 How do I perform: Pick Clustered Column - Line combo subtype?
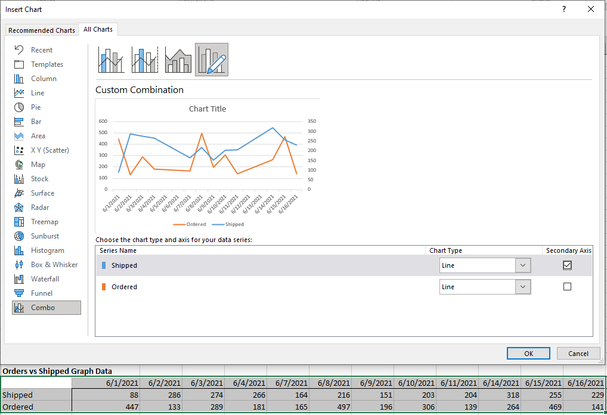tap(111, 60)
